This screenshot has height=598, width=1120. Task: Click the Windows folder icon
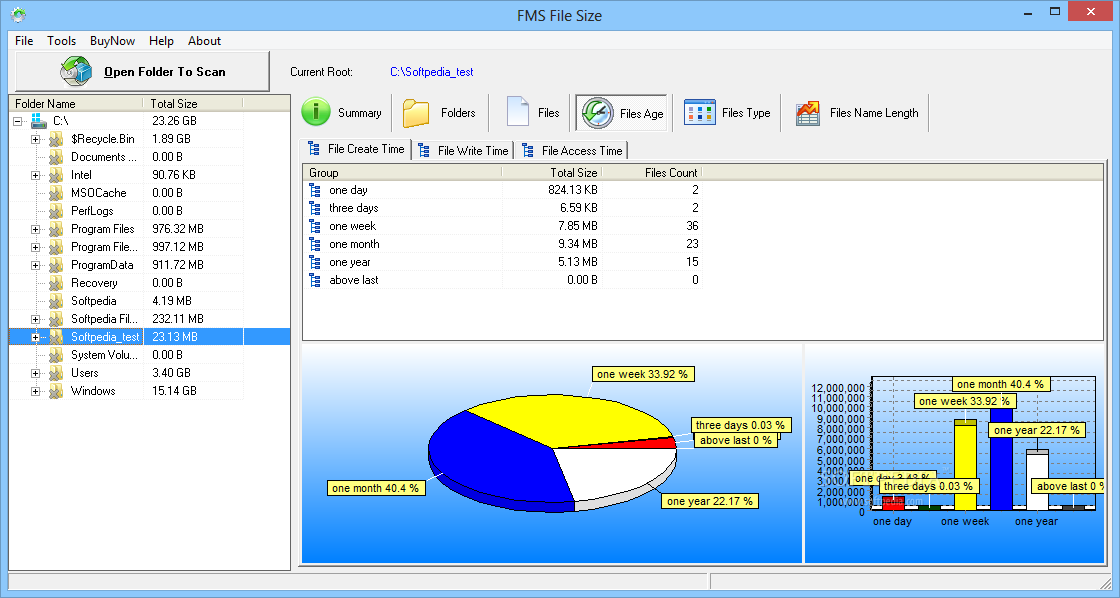point(56,391)
